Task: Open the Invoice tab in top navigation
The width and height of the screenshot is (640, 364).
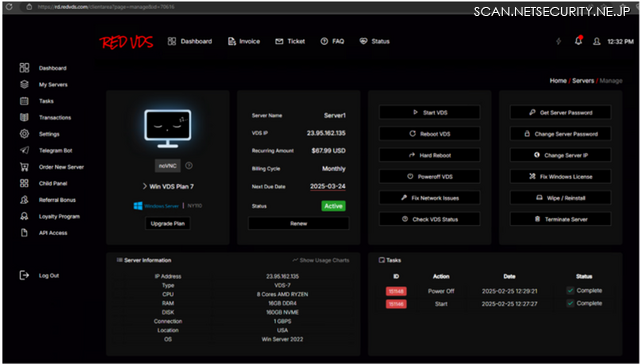Action: tap(244, 42)
